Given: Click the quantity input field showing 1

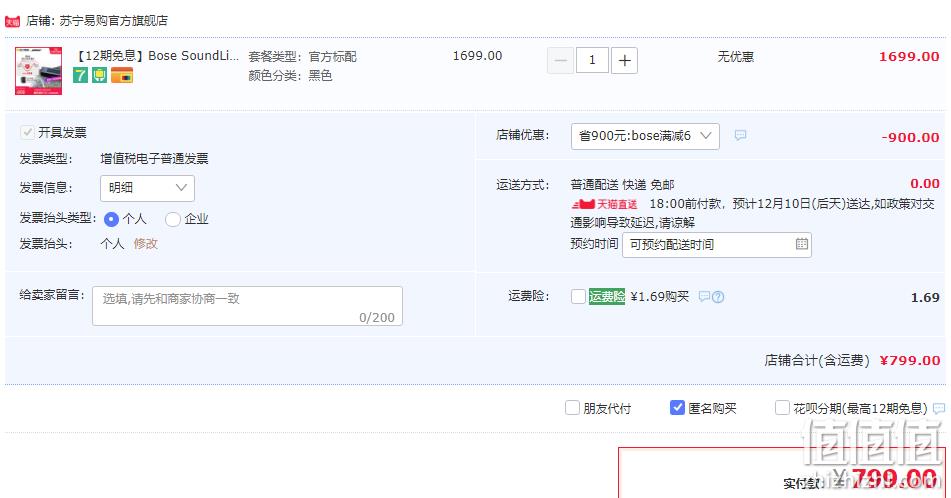Looking at the screenshot, I should click(x=592, y=60).
